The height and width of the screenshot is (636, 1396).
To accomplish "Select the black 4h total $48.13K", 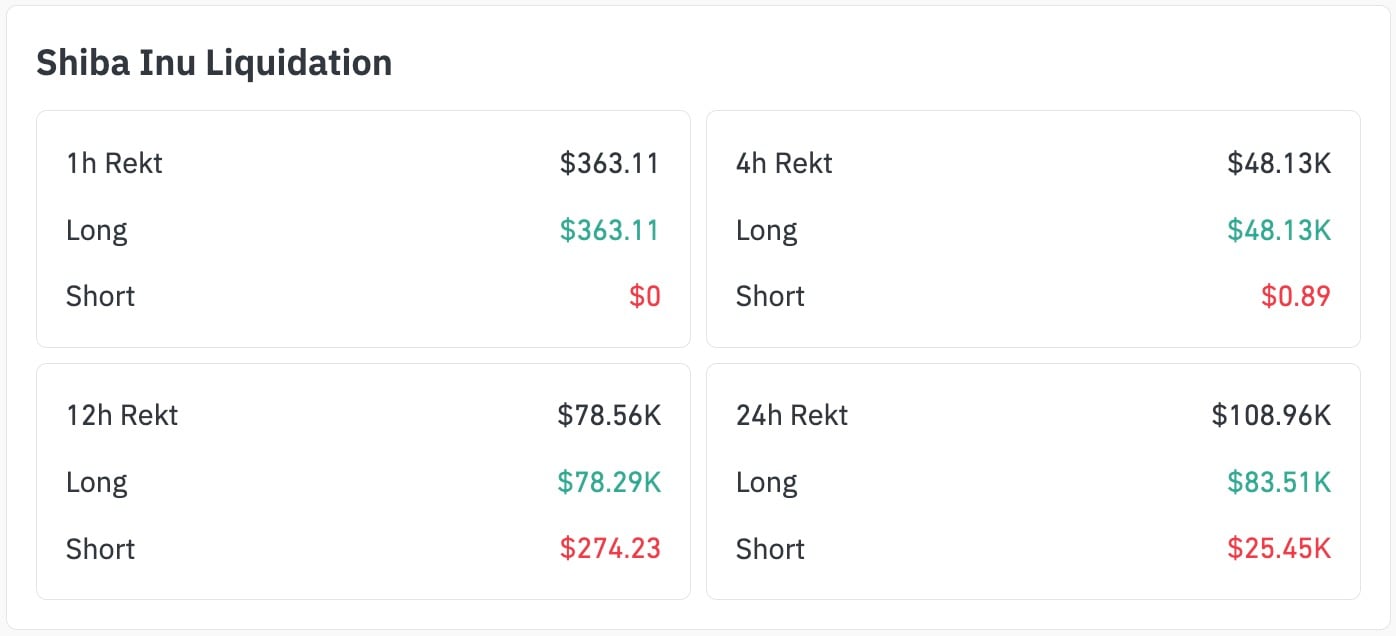I will 1279,164.
